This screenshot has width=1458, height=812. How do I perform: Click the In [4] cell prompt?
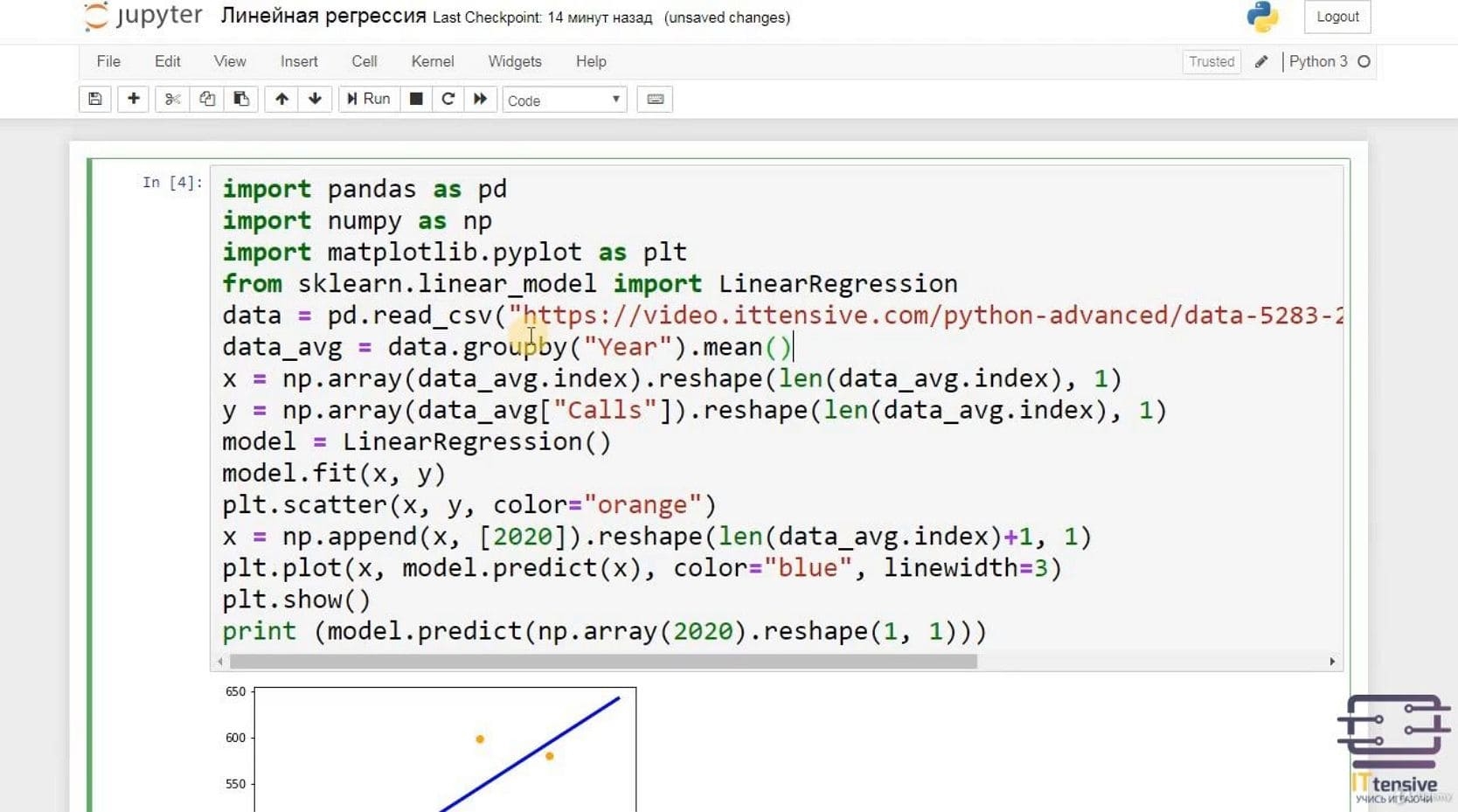point(172,182)
